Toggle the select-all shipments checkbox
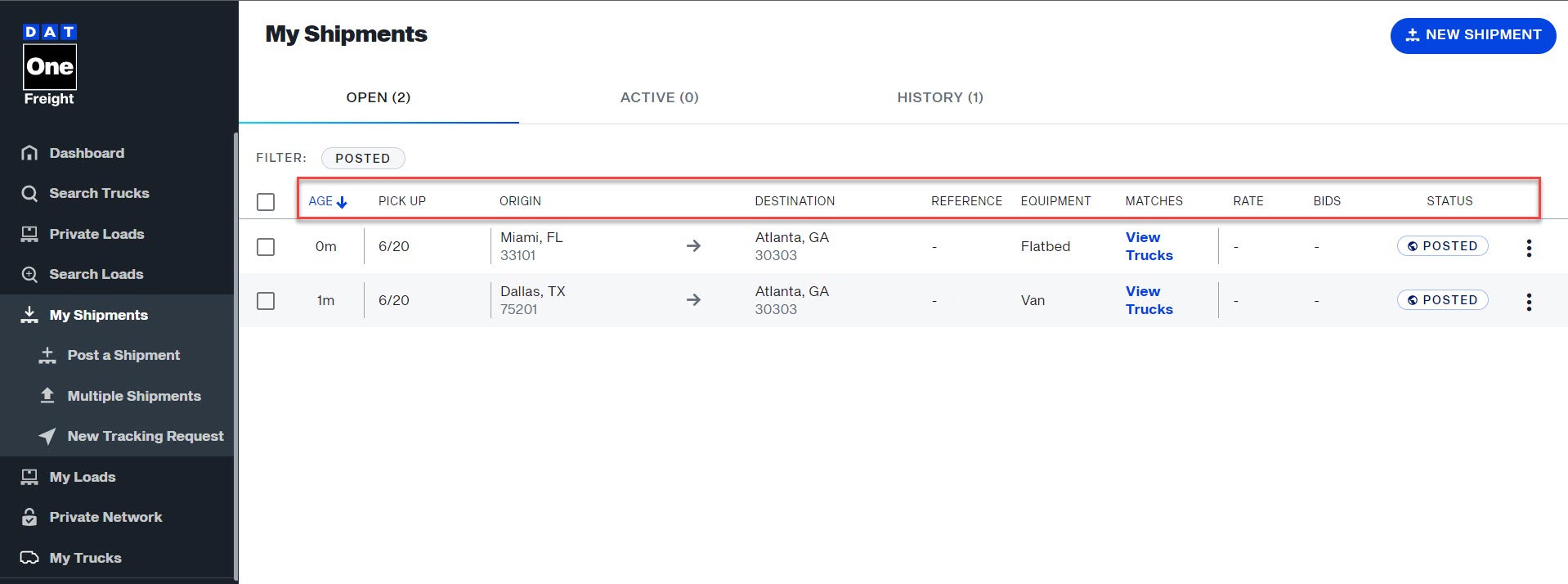Viewport: 1568px width, 584px height. pyautogui.click(x=266, y=201)
